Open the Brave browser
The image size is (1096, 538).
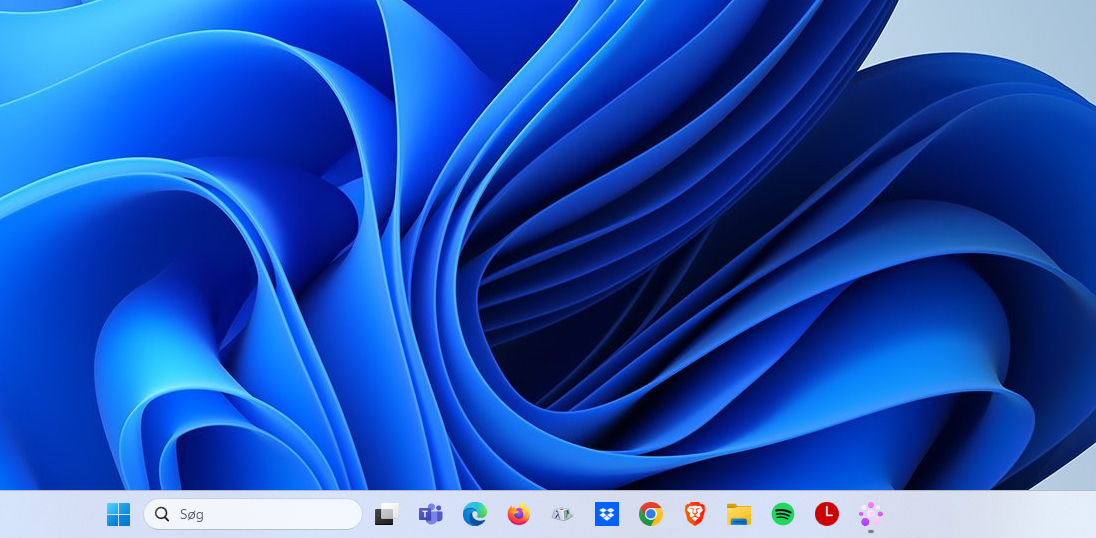coord(695,514)
